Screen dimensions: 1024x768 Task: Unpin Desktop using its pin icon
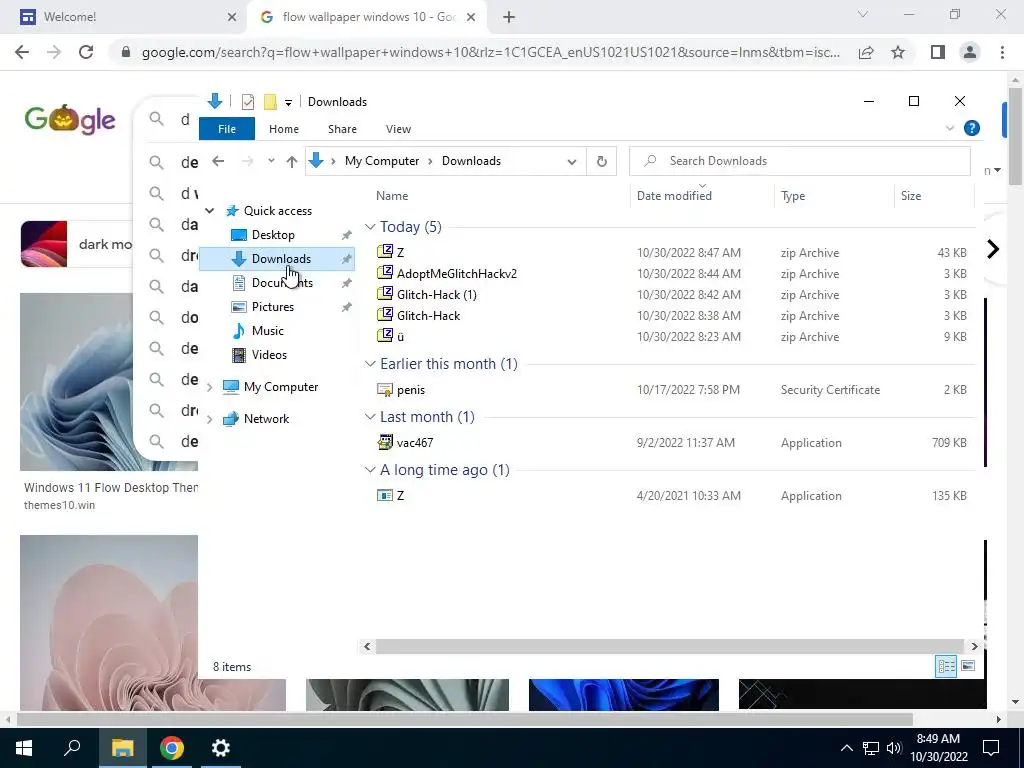pyautogui.click(x=347, y=235)
